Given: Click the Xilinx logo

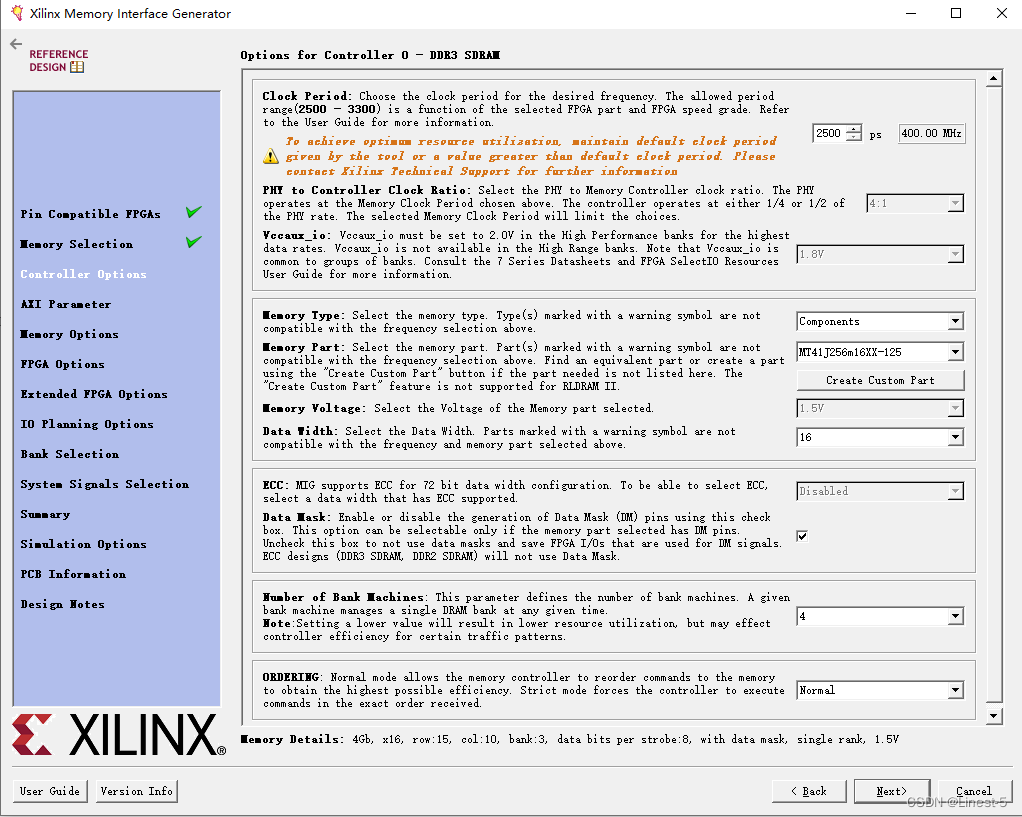Looking at the screenshot, I should [x=118, y=736].
